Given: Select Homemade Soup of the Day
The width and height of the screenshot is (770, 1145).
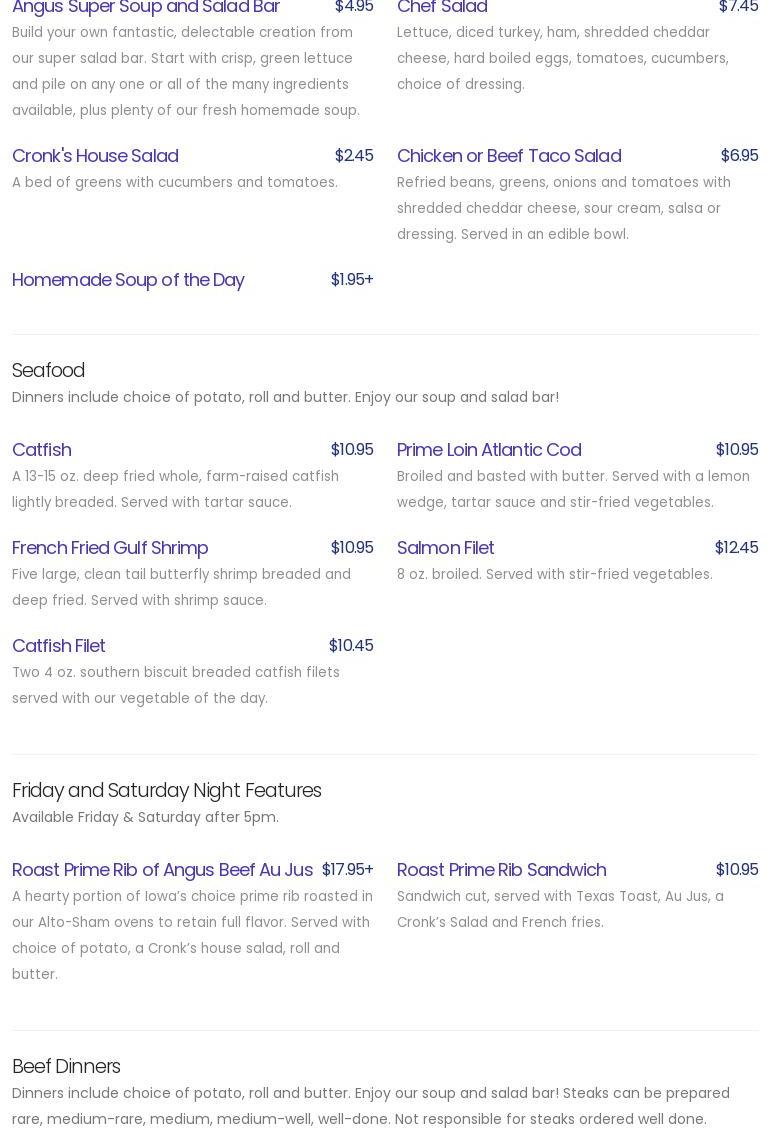Looking at the screenshot, I should coord(128,280).
